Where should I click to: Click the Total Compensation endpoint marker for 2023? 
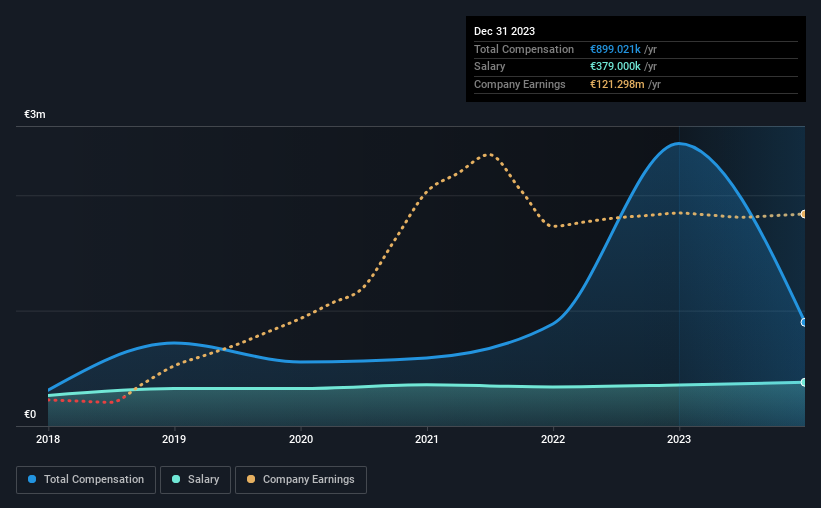(x=804, y=323)
